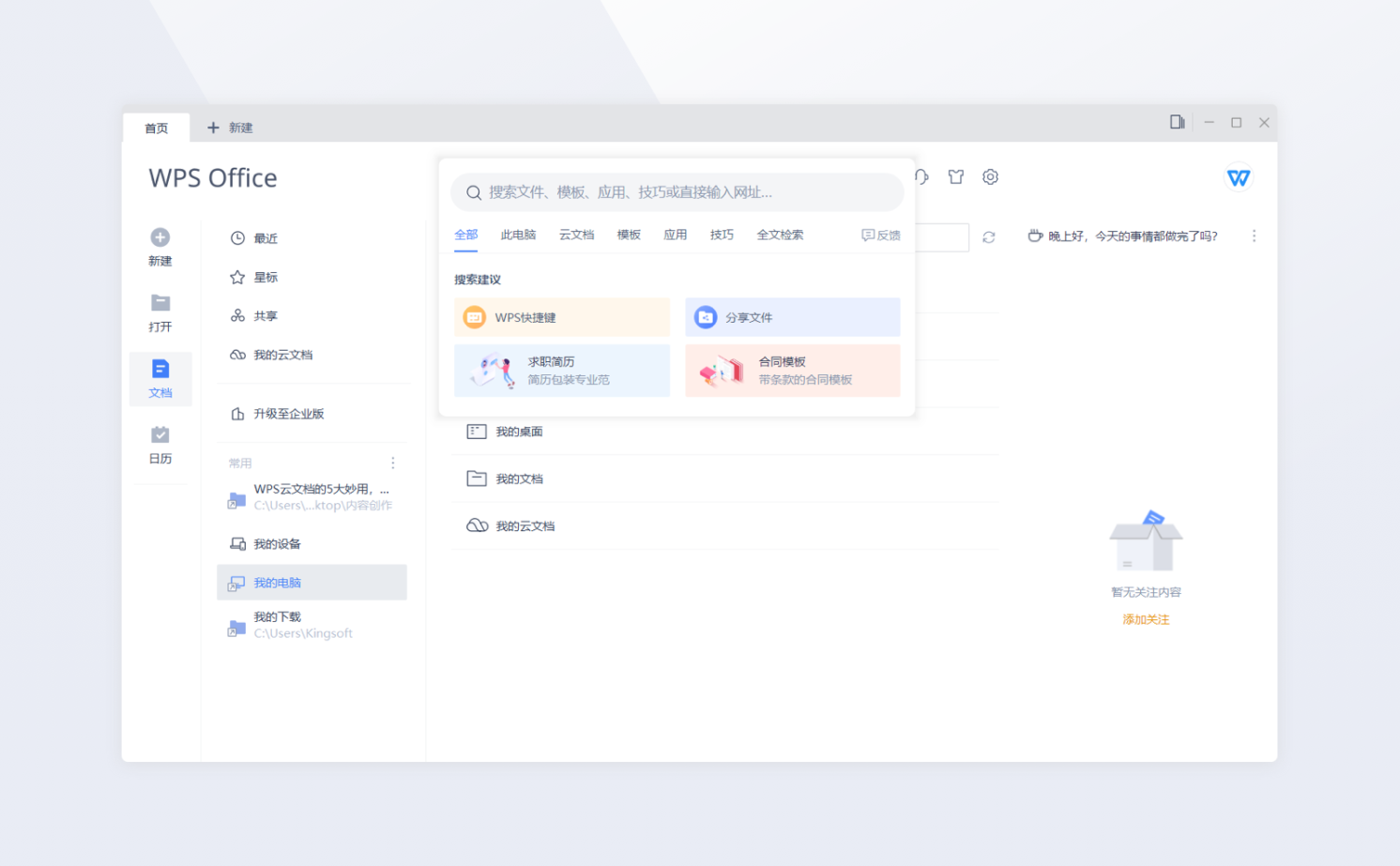Open the 打开 folder icon in sidebar
This screenshot has height=866, width=1400.
click(x=160, y=302)
